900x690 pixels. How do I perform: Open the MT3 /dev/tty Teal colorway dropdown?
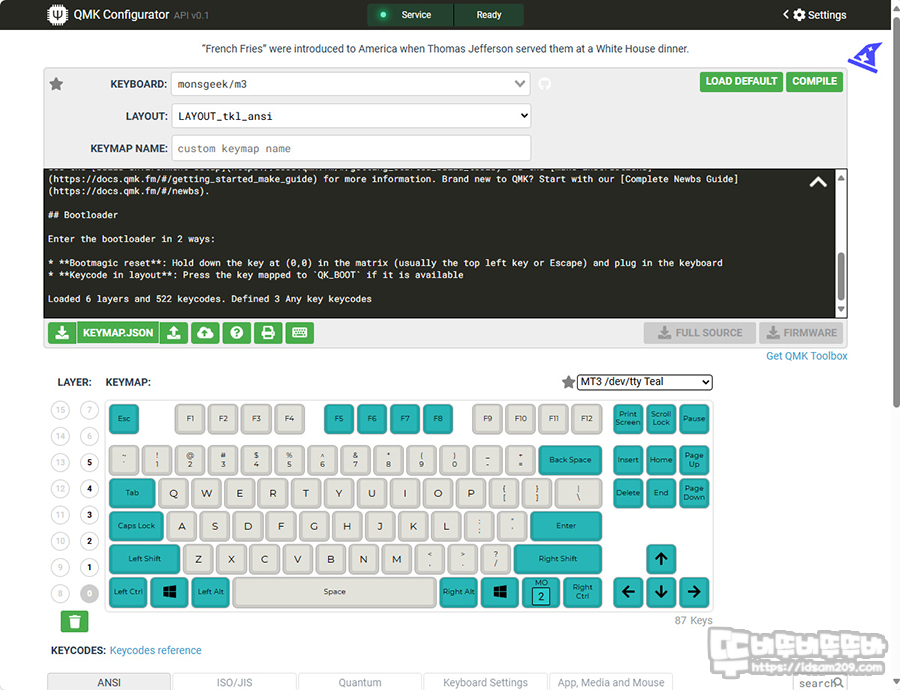pyautogui.click(x=644, y=382)
